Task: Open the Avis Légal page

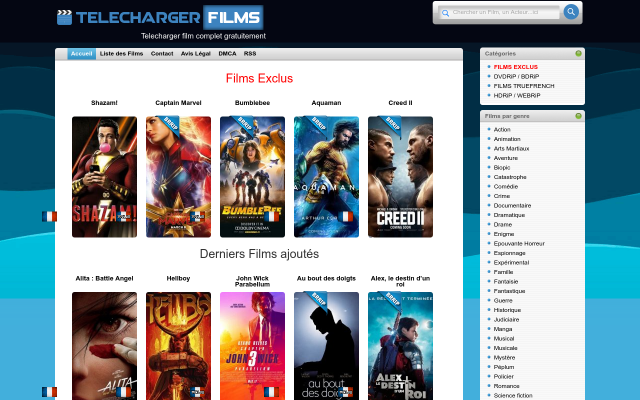Action: click(x=196, y=54)
